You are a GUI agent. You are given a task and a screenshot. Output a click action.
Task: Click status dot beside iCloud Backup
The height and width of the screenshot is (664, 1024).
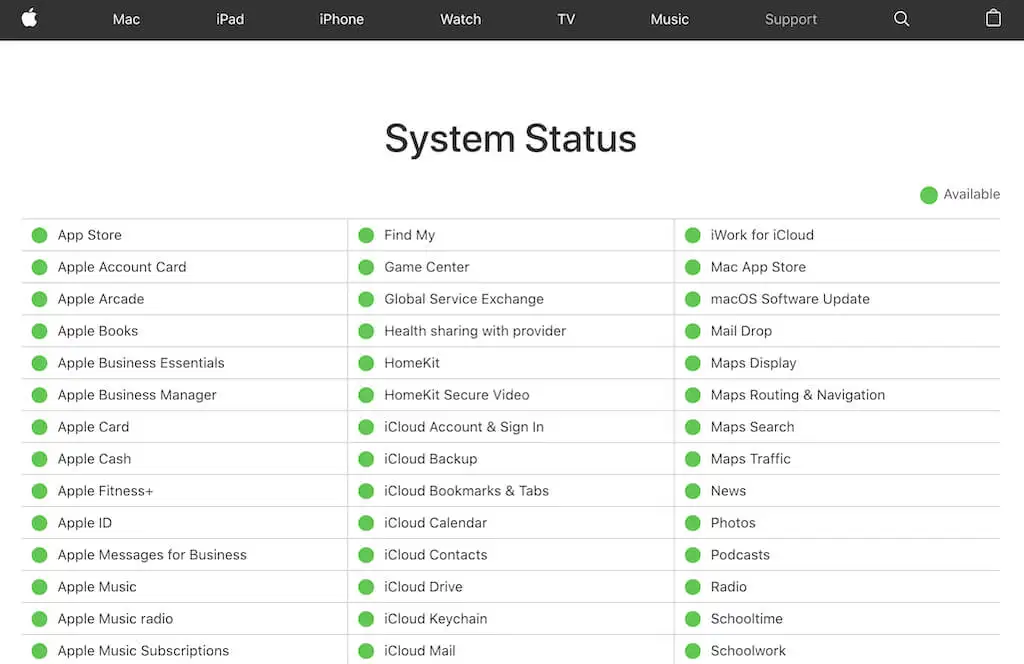pos(366,459)
